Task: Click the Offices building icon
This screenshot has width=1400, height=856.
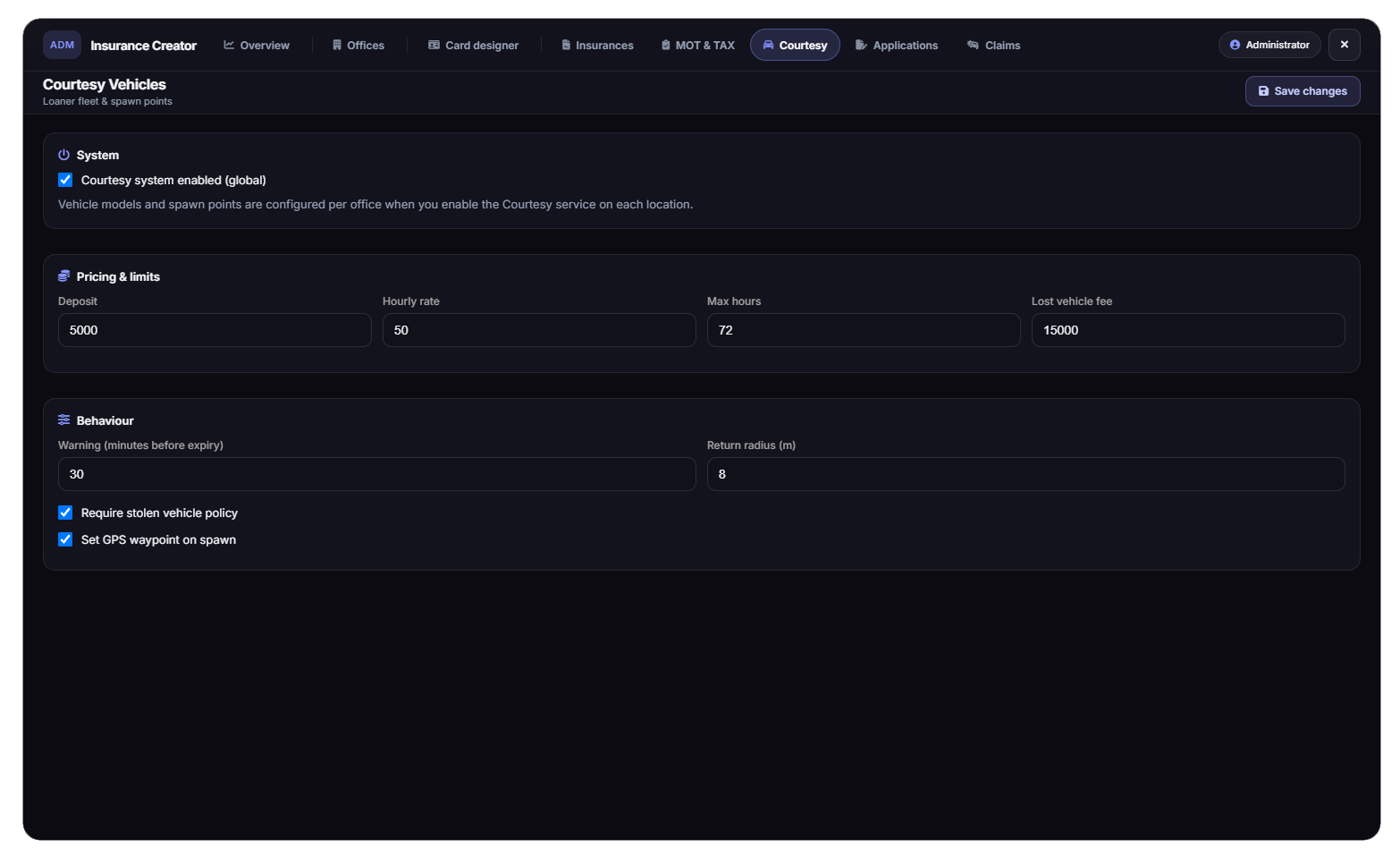Action: pos(337,45)
